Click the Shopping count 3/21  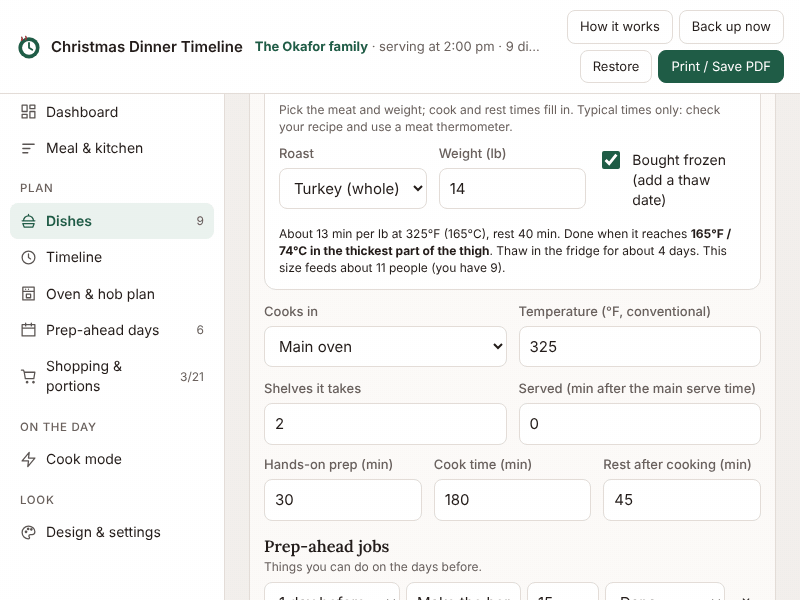(192, 377)
